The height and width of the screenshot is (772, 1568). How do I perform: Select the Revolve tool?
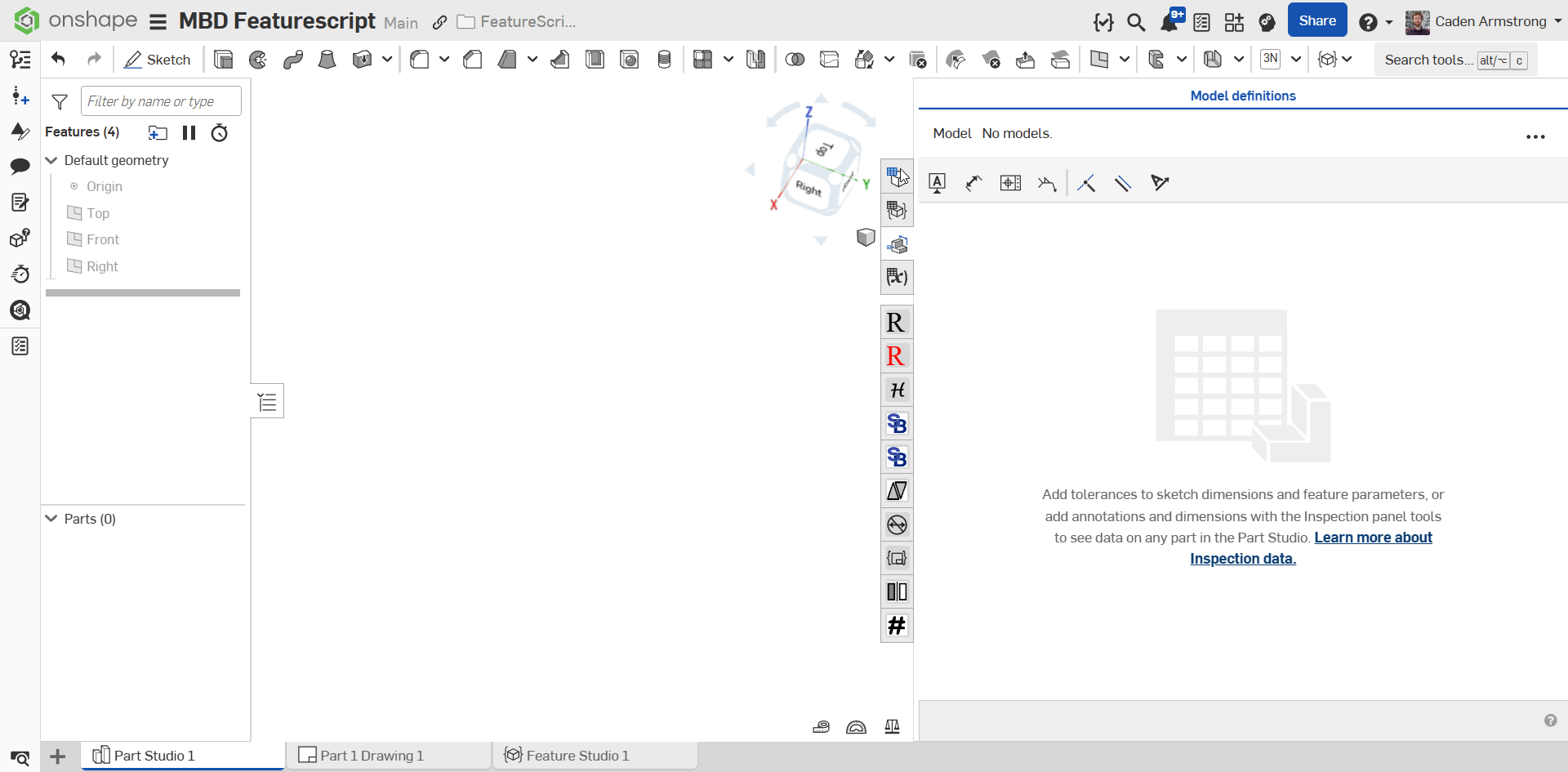258,60
